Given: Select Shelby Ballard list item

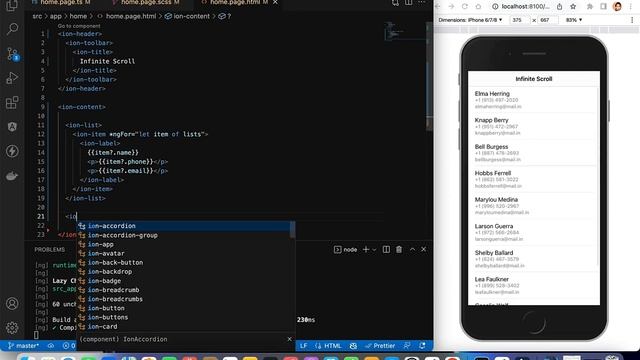Looking at the screenshot, I should 534,259.
